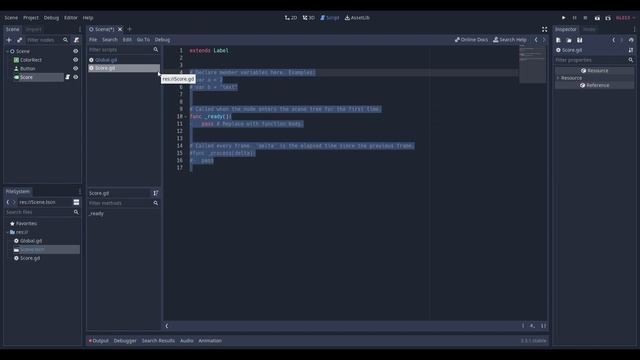Expand the Resource section in Inspector
This screenshot has height=360, width=640.
tap(558, 78)
